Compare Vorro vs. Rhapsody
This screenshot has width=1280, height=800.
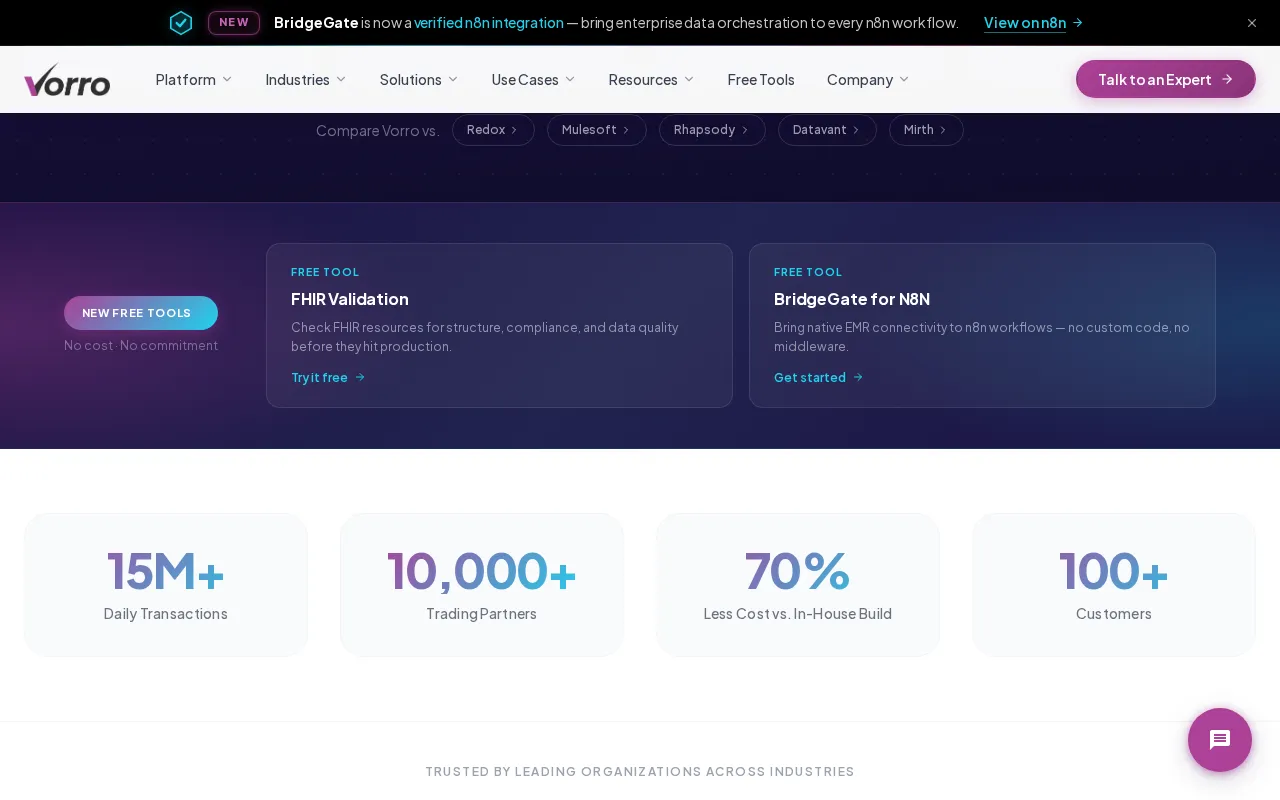[x=712, y=130]
